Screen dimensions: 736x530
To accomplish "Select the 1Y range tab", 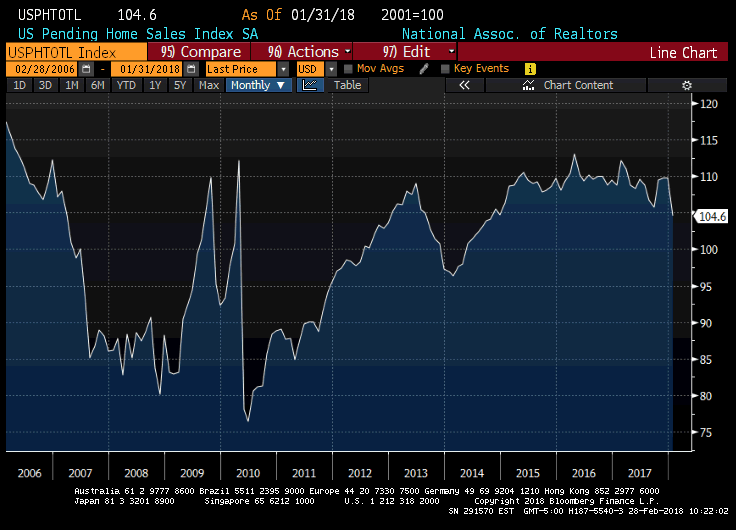I will [x=155, y=85].
